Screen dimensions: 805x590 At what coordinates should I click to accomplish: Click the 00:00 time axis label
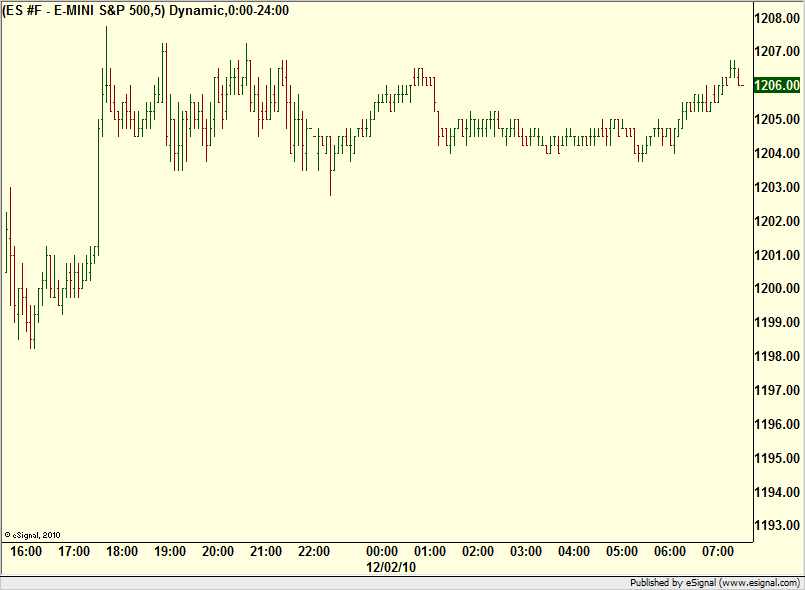382,551
